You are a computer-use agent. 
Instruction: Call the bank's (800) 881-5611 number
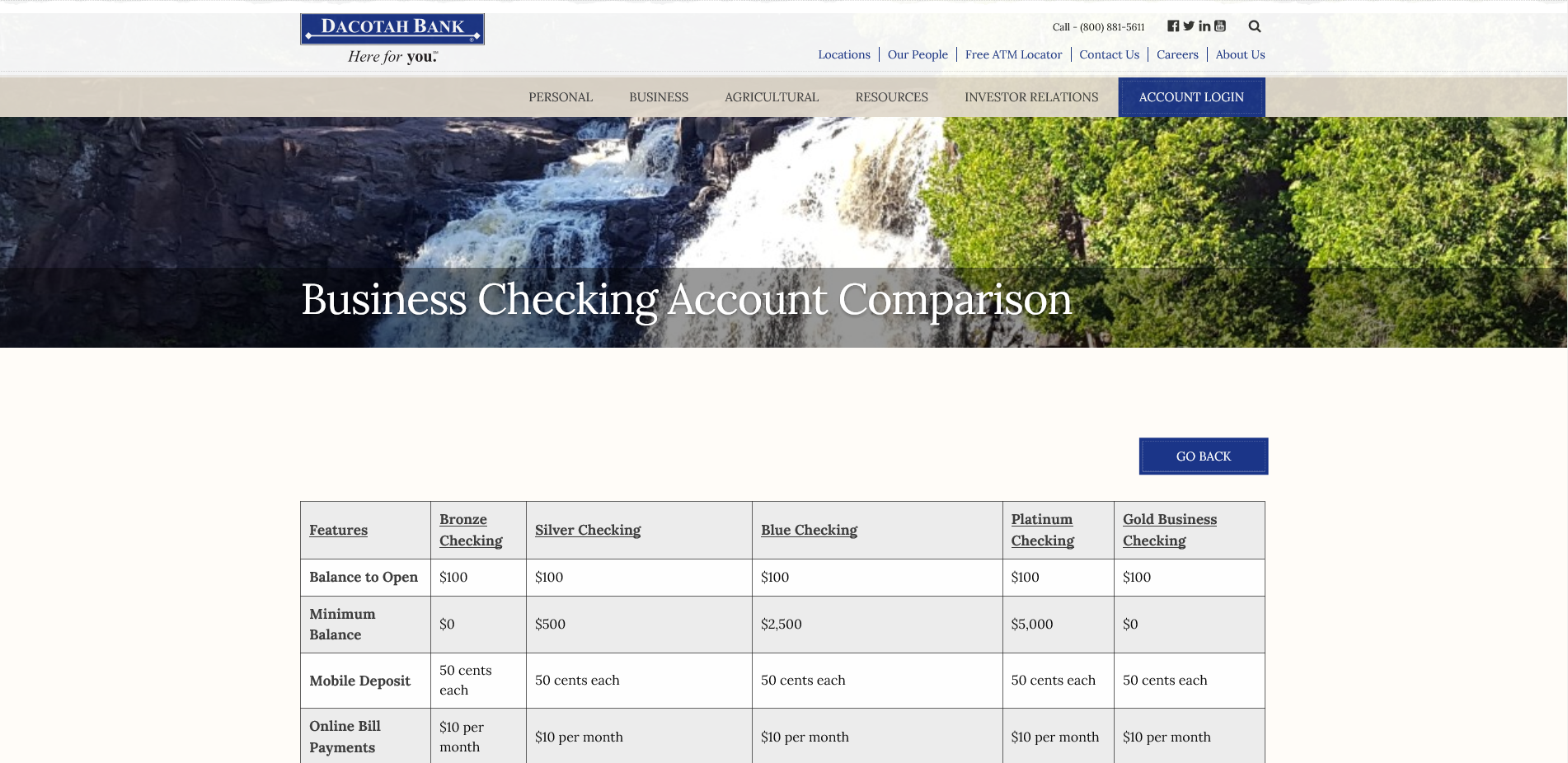[x=1111, y=27]
